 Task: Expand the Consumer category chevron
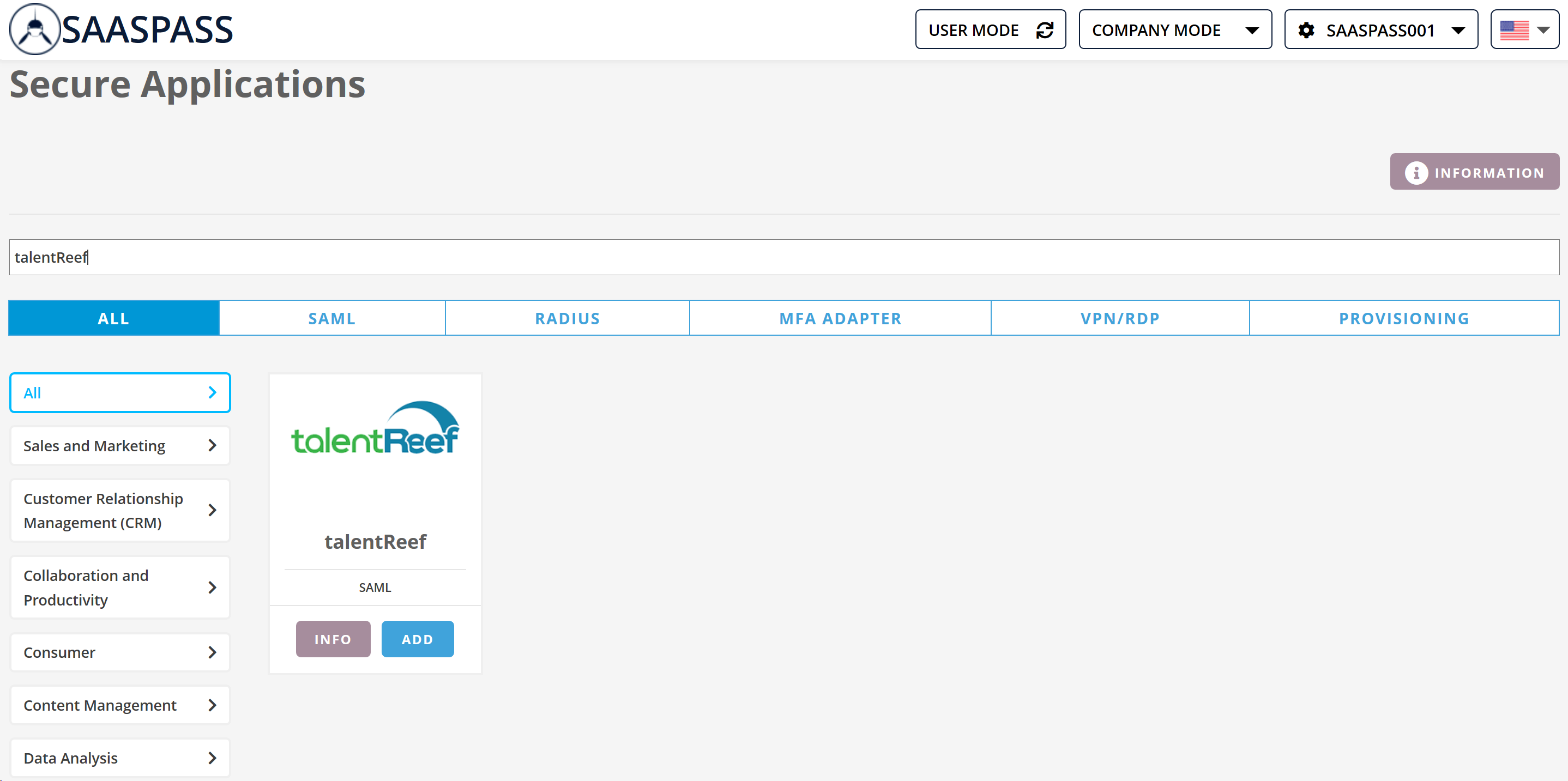[x=212, y=653]
